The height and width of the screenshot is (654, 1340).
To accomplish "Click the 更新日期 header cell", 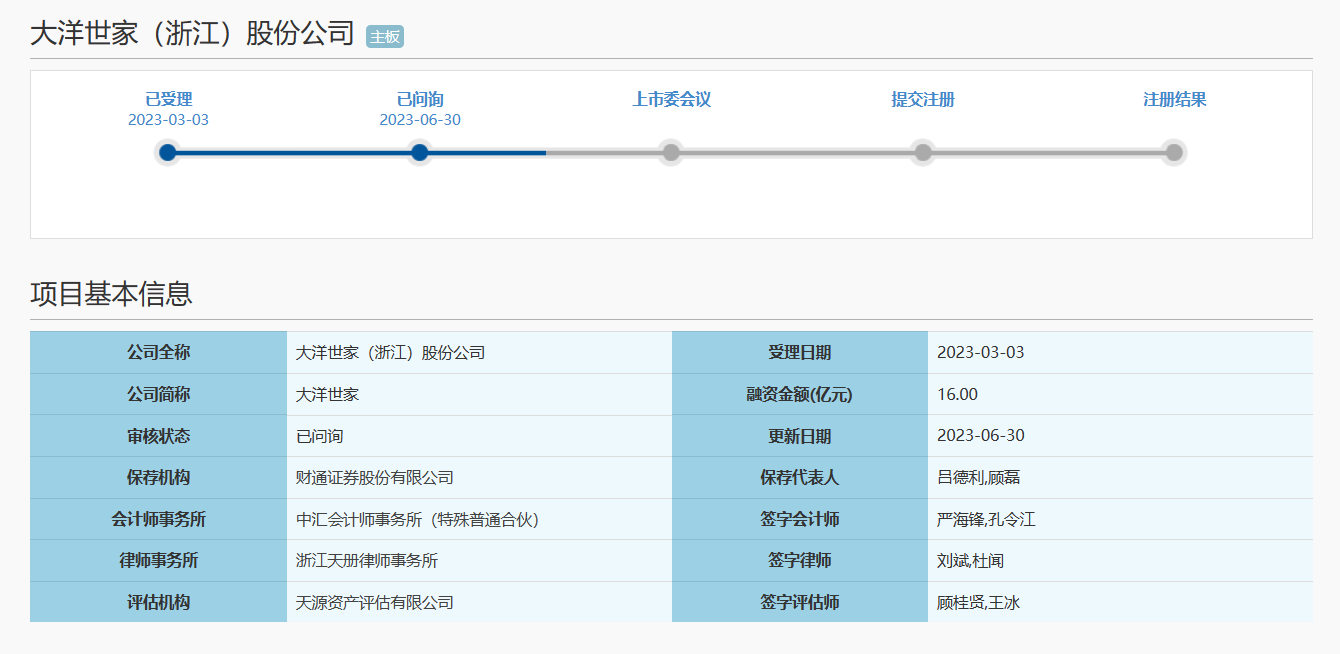I will point(800,436).
